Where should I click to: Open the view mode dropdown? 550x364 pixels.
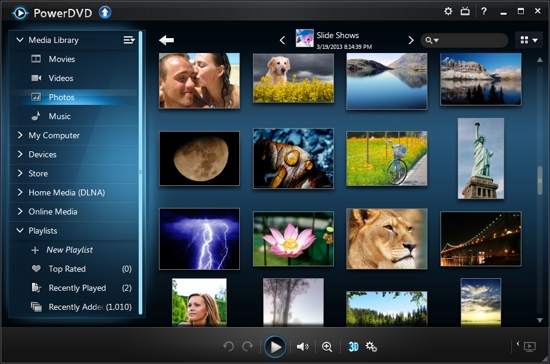[x=529, y=40]
